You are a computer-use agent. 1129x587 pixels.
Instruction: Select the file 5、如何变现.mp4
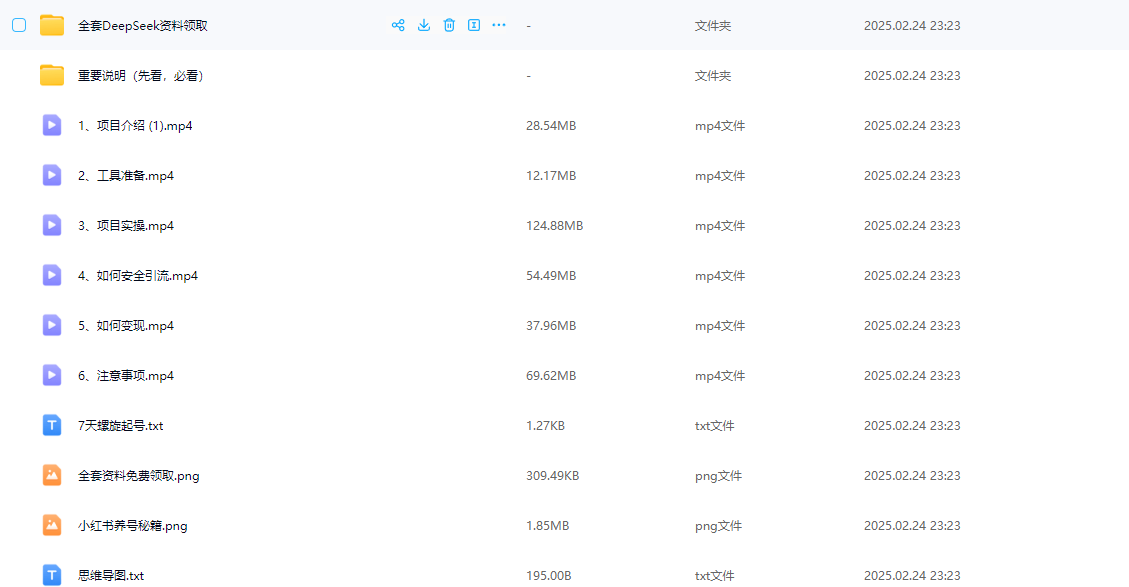click(126, 326)
